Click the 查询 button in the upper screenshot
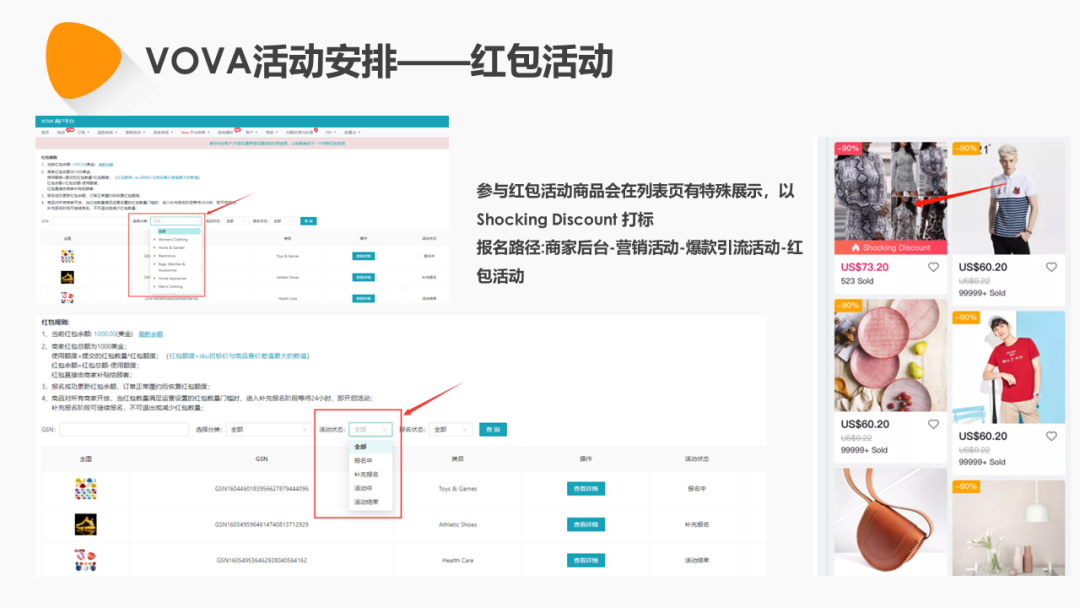The image size is (1080, 608). (x=309, y=221)
